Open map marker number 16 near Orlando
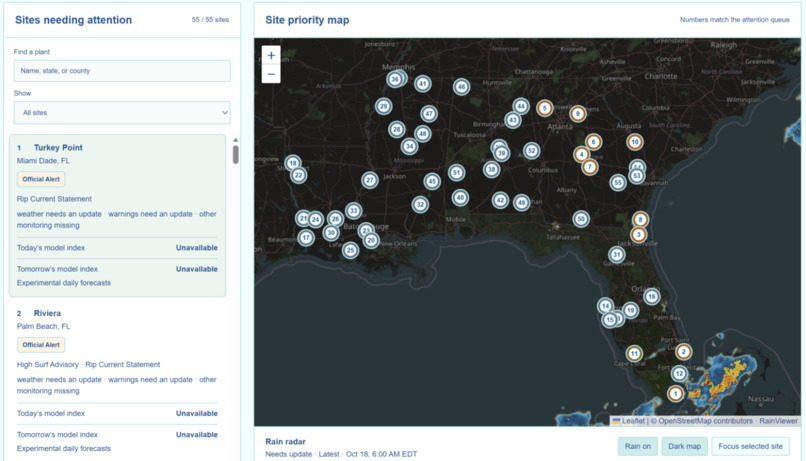806x461 pixels. pos(652,297)
